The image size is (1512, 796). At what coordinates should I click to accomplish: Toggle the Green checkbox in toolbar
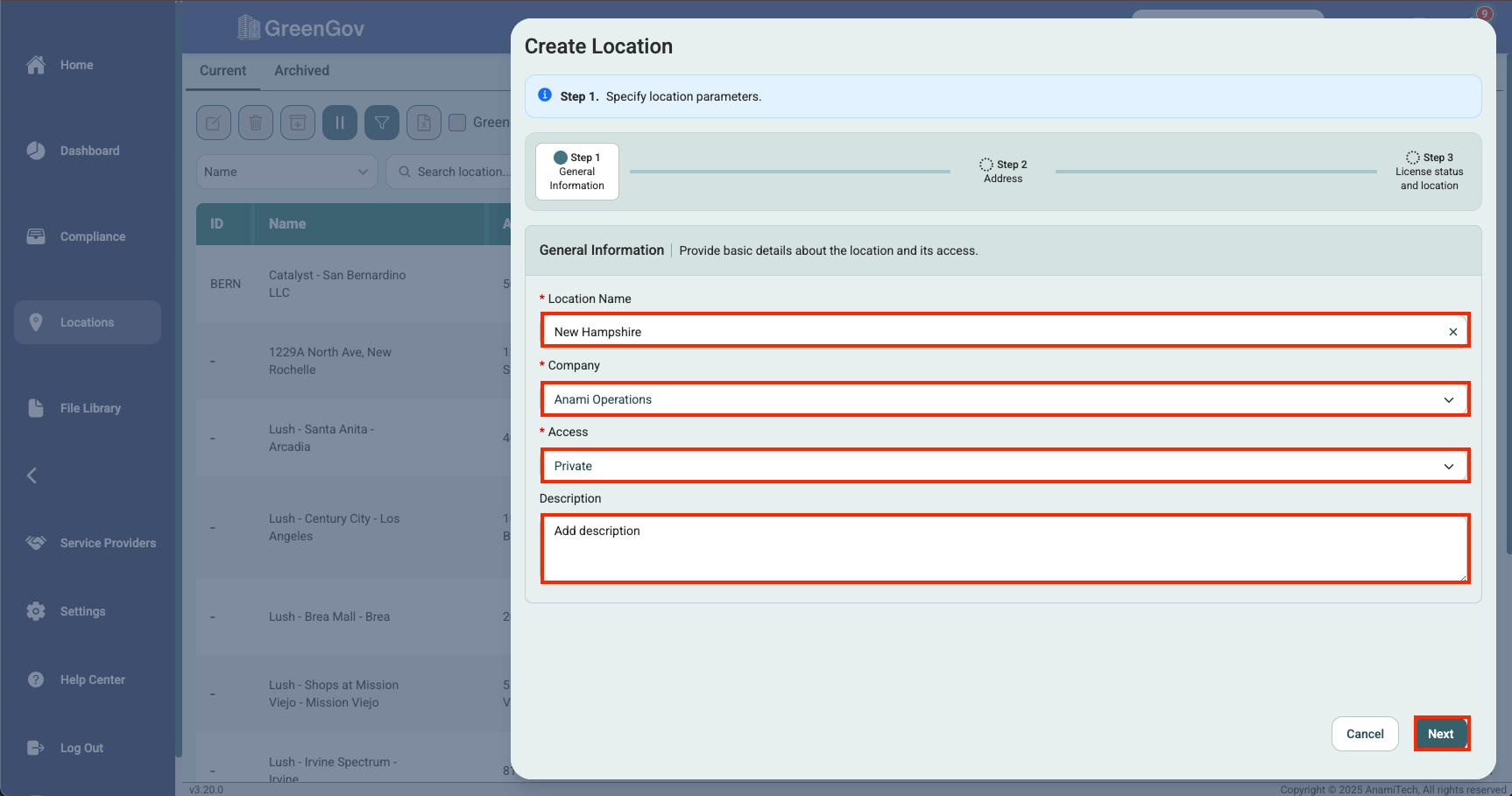click(x=457, y=123)
